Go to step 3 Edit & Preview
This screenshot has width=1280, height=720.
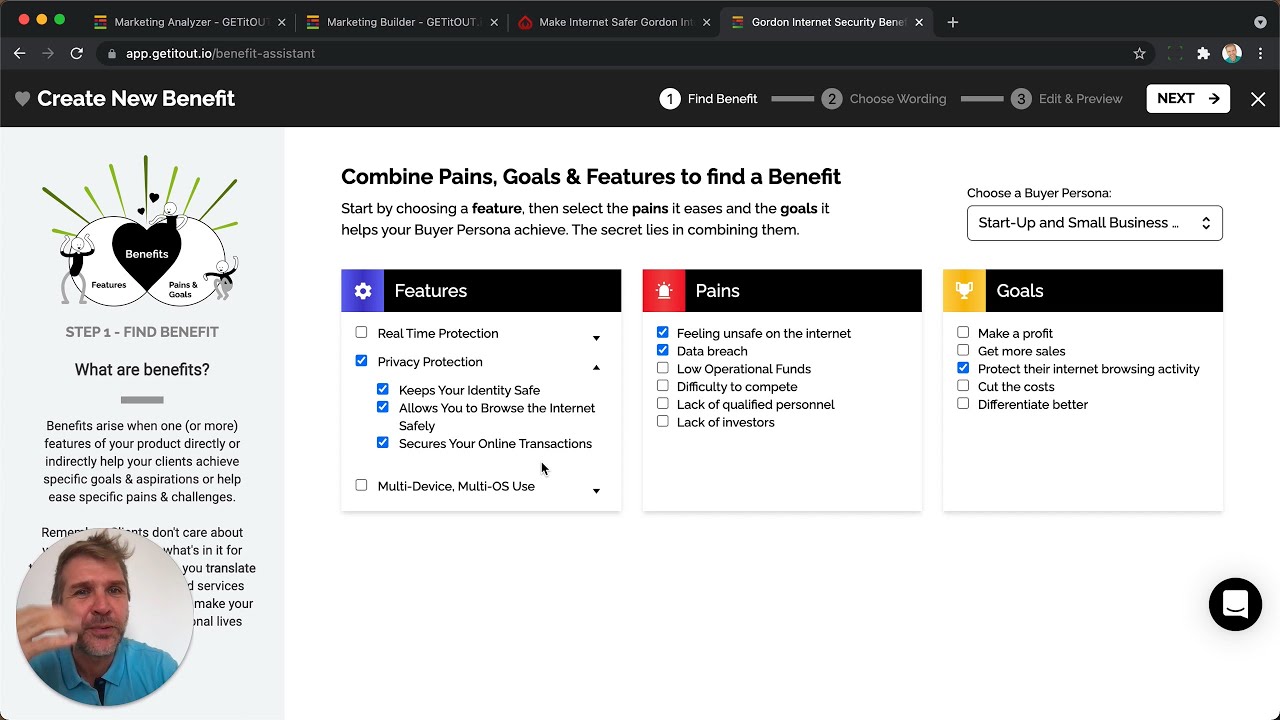pos(1066,99)
